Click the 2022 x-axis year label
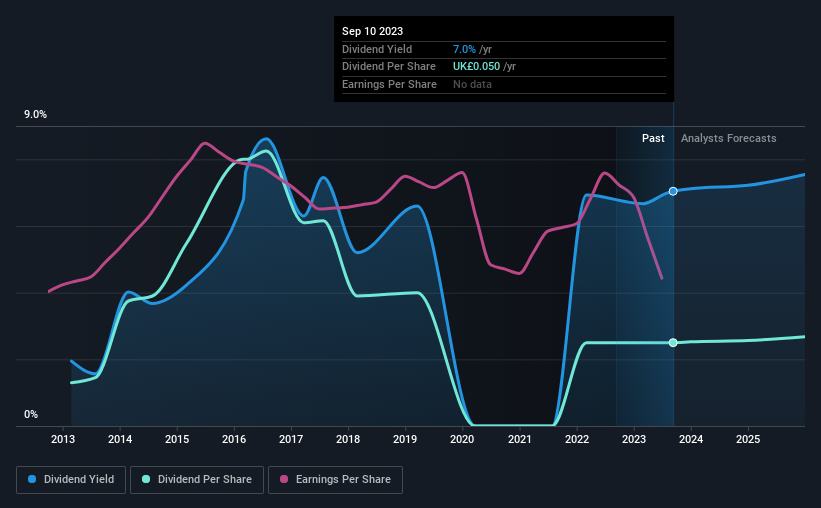The image size is (821, 508). coord(577,439)
